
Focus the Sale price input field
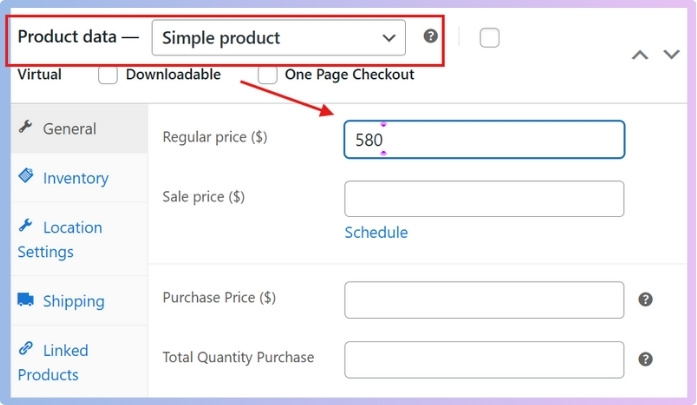coord(484,198)
